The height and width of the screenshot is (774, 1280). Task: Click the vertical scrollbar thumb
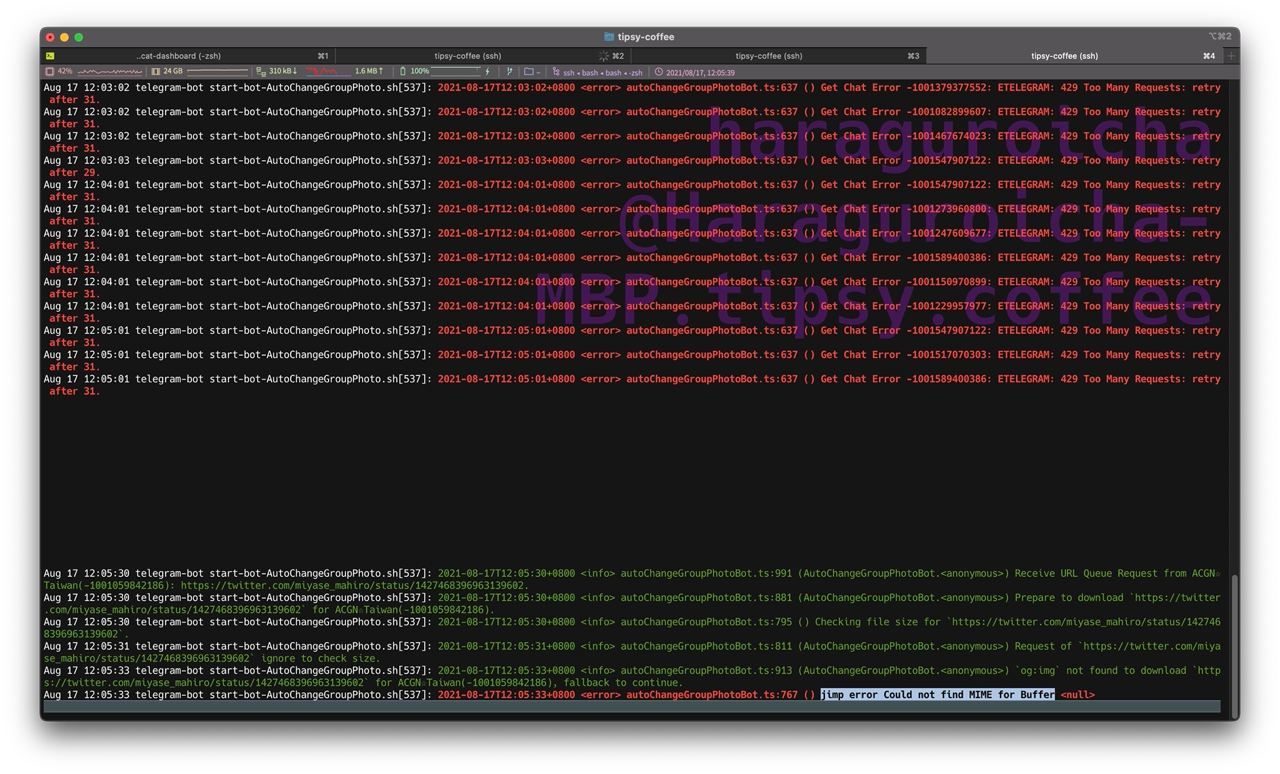click(x=1234, y=636)
